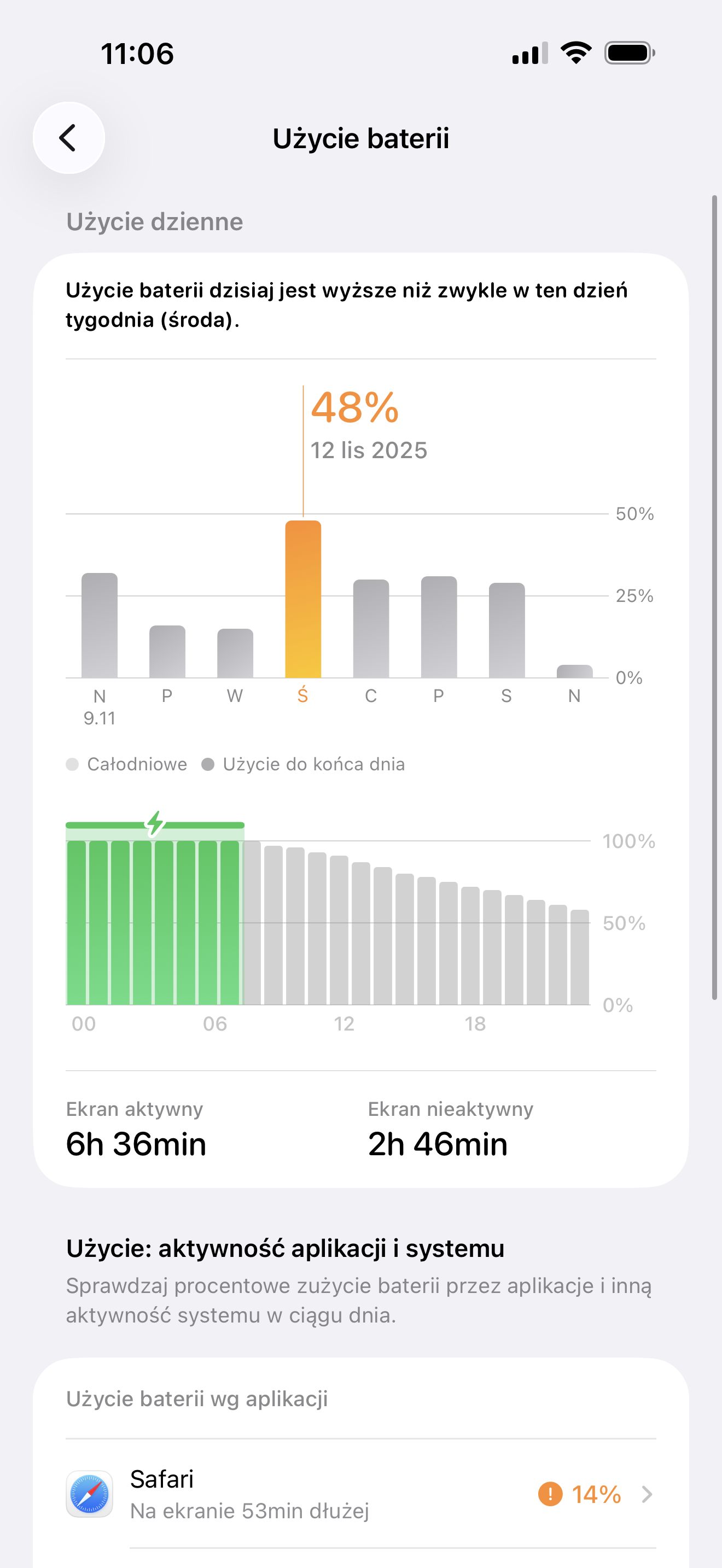722x1568 pixels.
Task: Tap the Użycie do końca dnia legend
Action: pyautogui.click(x=304, y=764)
